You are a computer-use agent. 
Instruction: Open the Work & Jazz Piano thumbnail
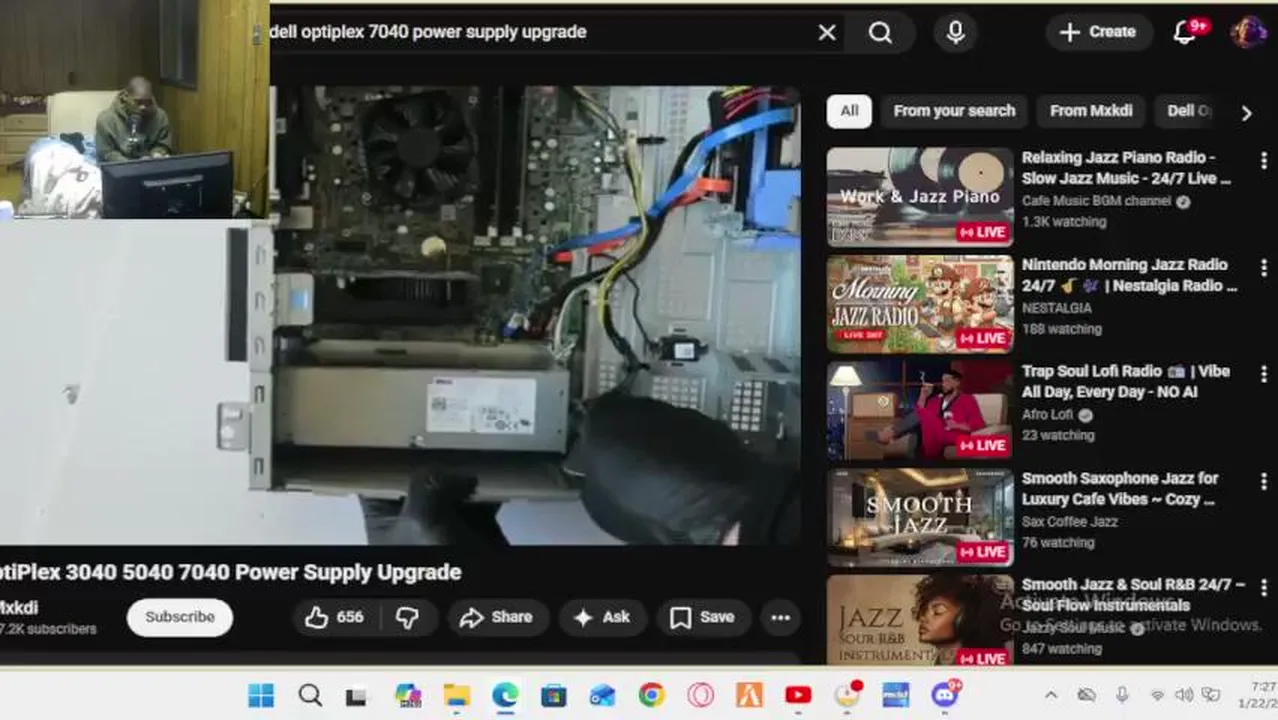pos(920,197)
